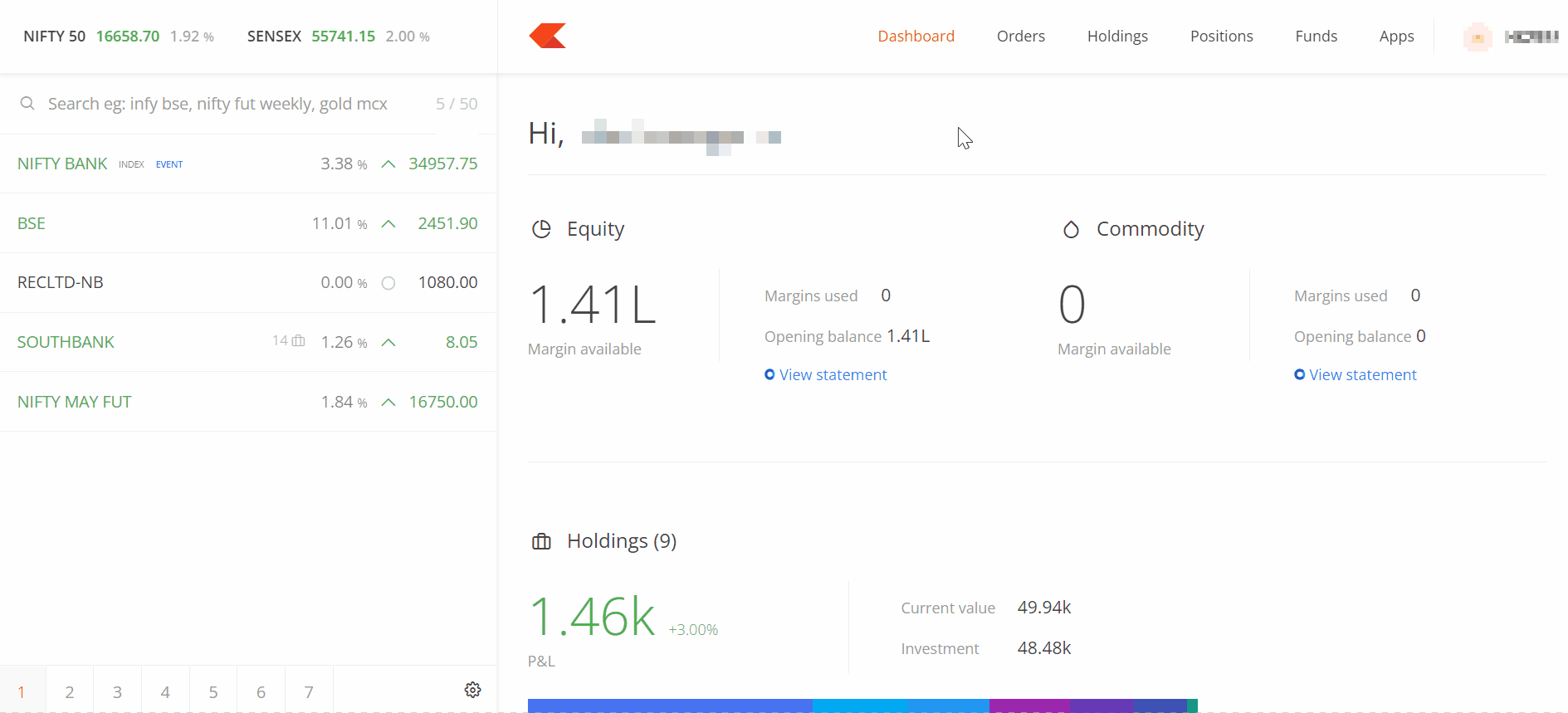Click the BSE up-arrow indicator
The height and width of the screenshot is (713, 1568).
(388, 224)
